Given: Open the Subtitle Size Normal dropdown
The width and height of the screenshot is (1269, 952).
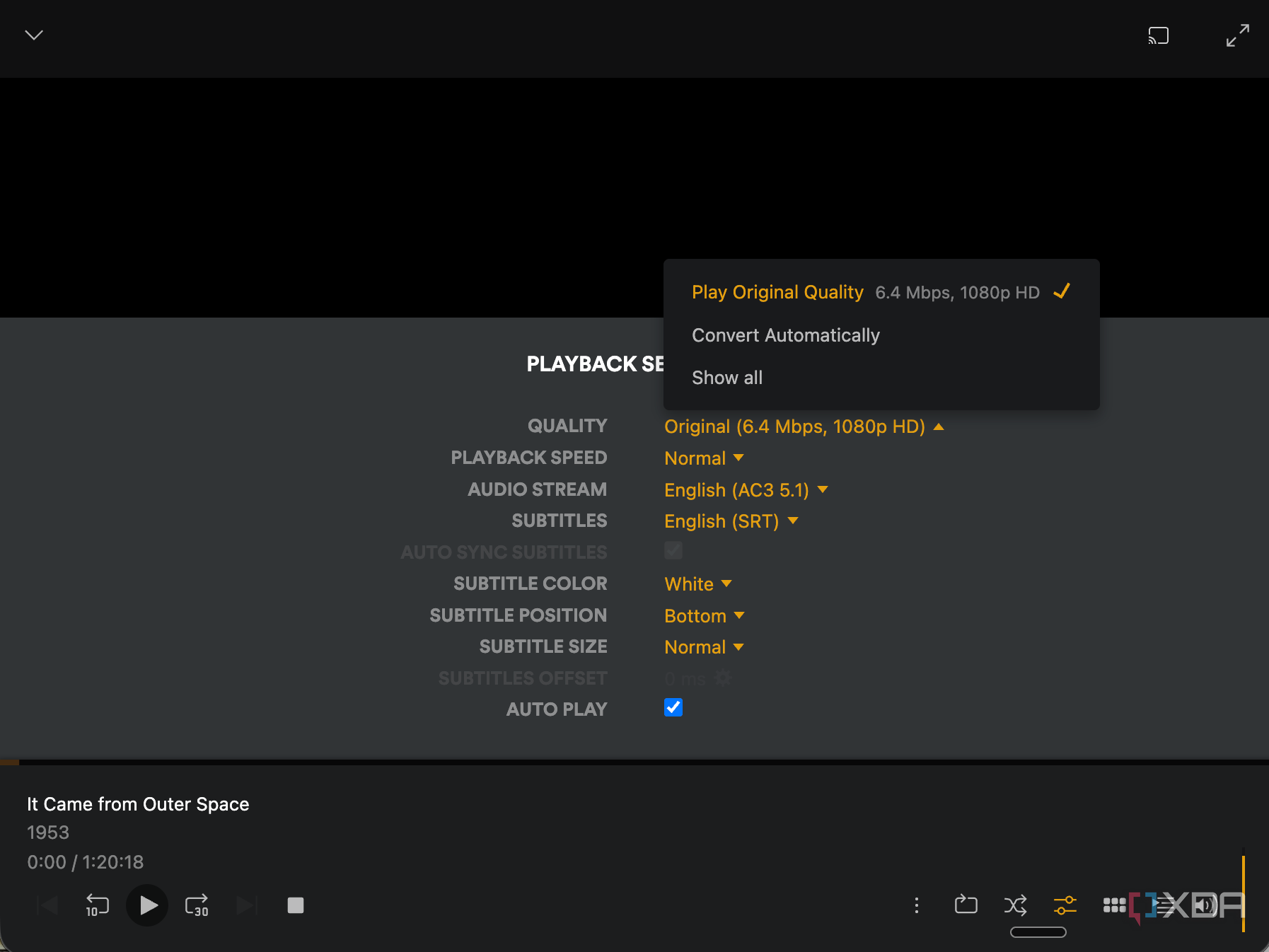Looking at the screenshot, I should tap(704, 647).
